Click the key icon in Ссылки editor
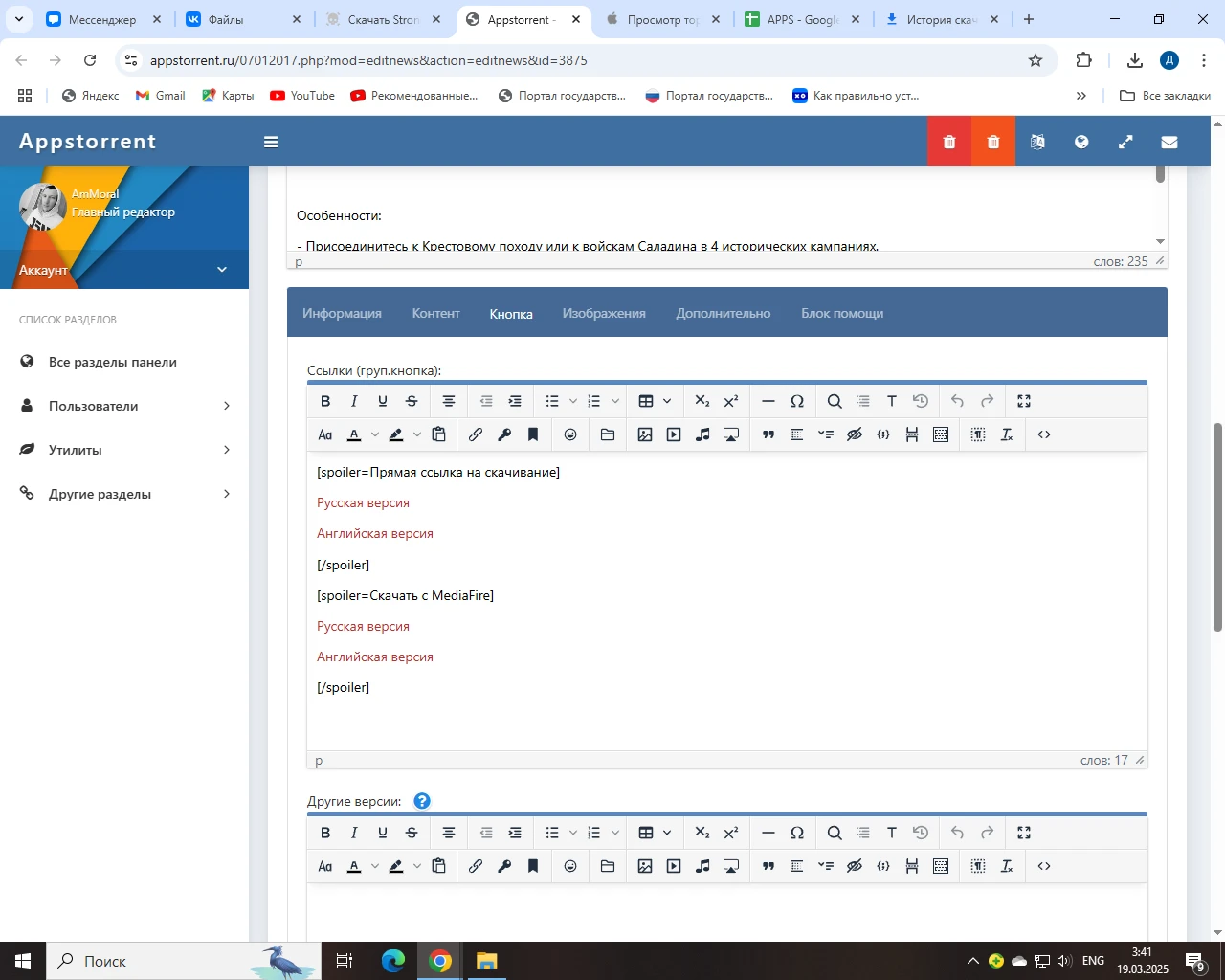Viewport: 1225px width, 980px height. point(504,434)
